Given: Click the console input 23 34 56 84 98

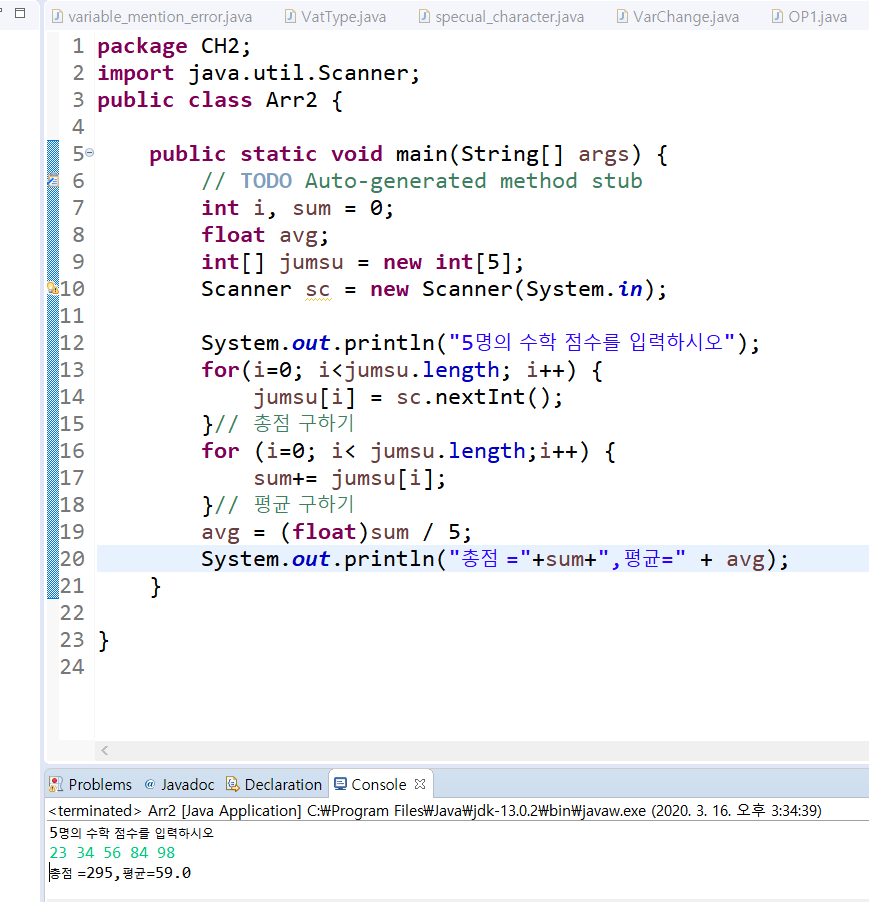Looking at the screenshot, I should (112, 853).
